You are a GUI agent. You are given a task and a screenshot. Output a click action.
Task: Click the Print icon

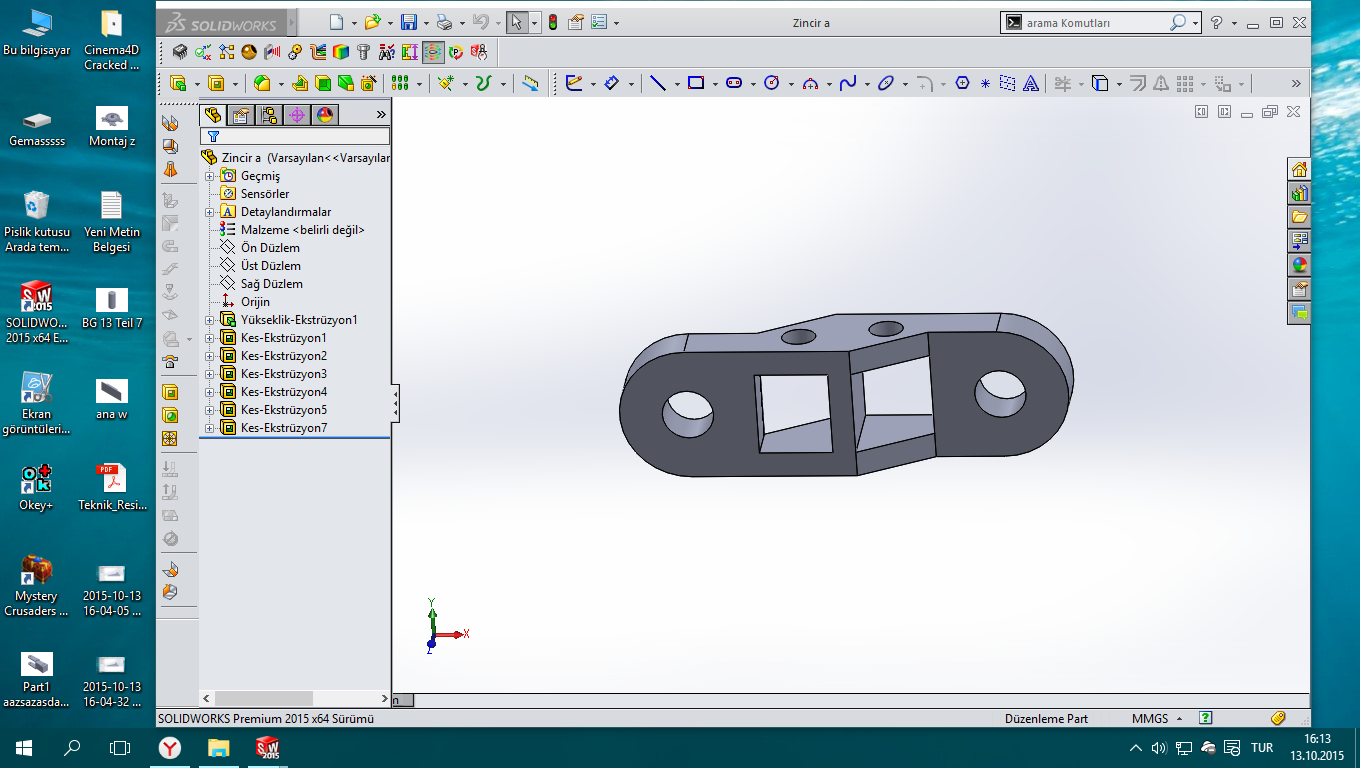pyautogui.click(x=445, y=22)
